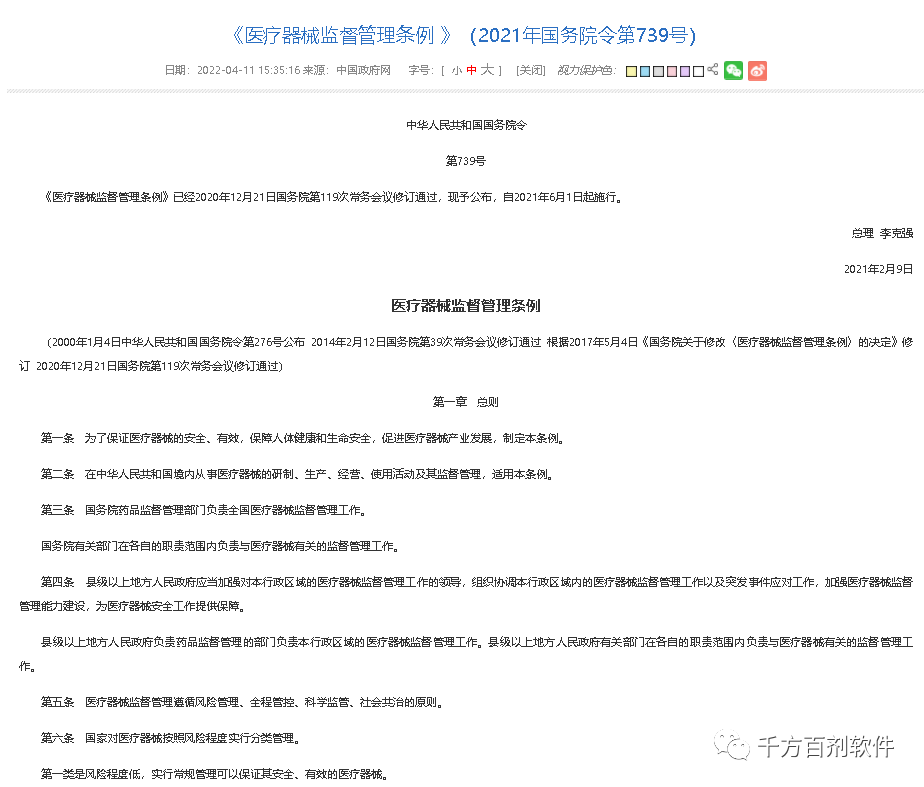This screenshot has height=787, width=924.
Task: Share the article to WeChat
Action: pos(733,70)
